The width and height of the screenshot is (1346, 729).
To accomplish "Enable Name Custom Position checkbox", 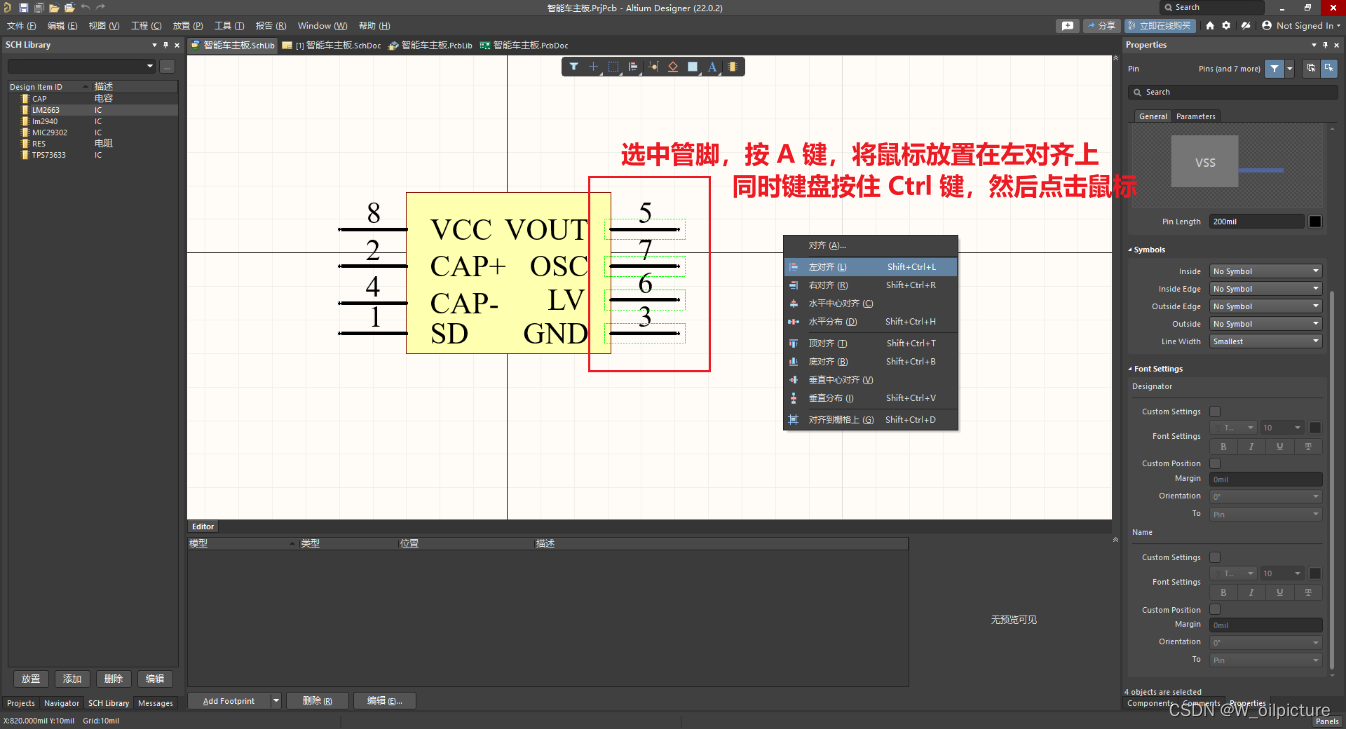I will [1215, 609].
